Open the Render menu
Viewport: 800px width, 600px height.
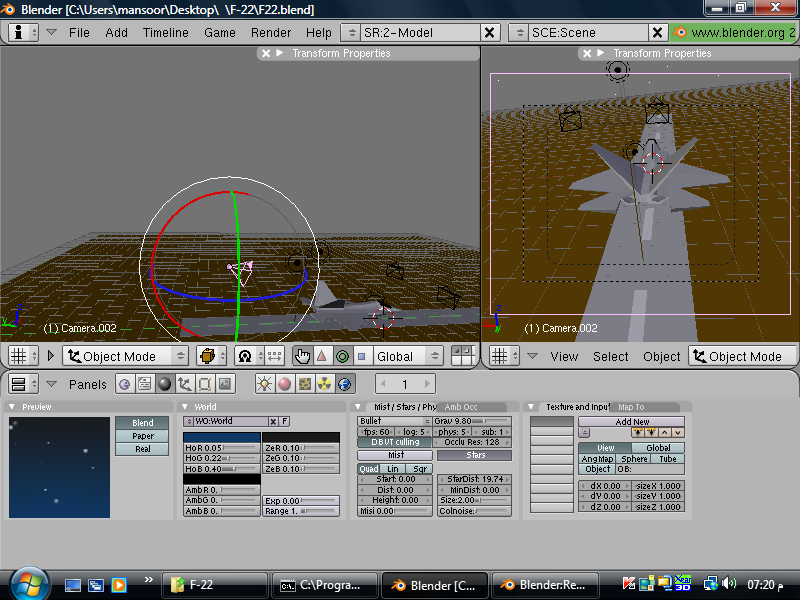[271, 33]
